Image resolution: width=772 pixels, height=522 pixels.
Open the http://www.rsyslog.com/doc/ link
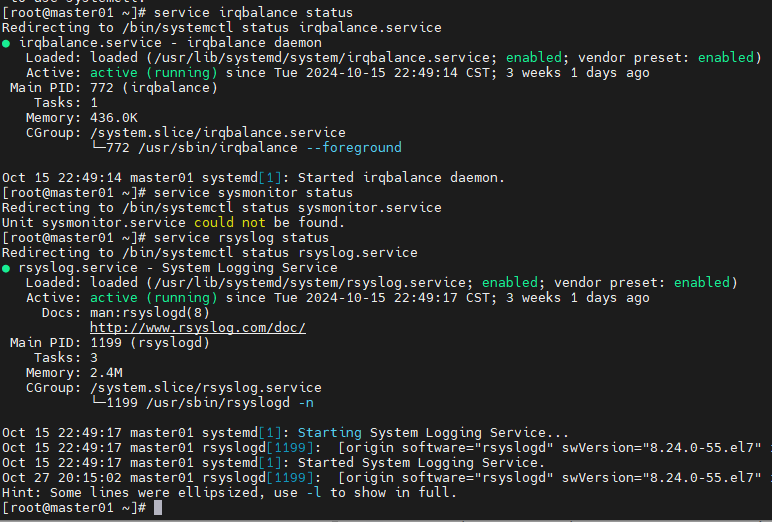(197, 328)
